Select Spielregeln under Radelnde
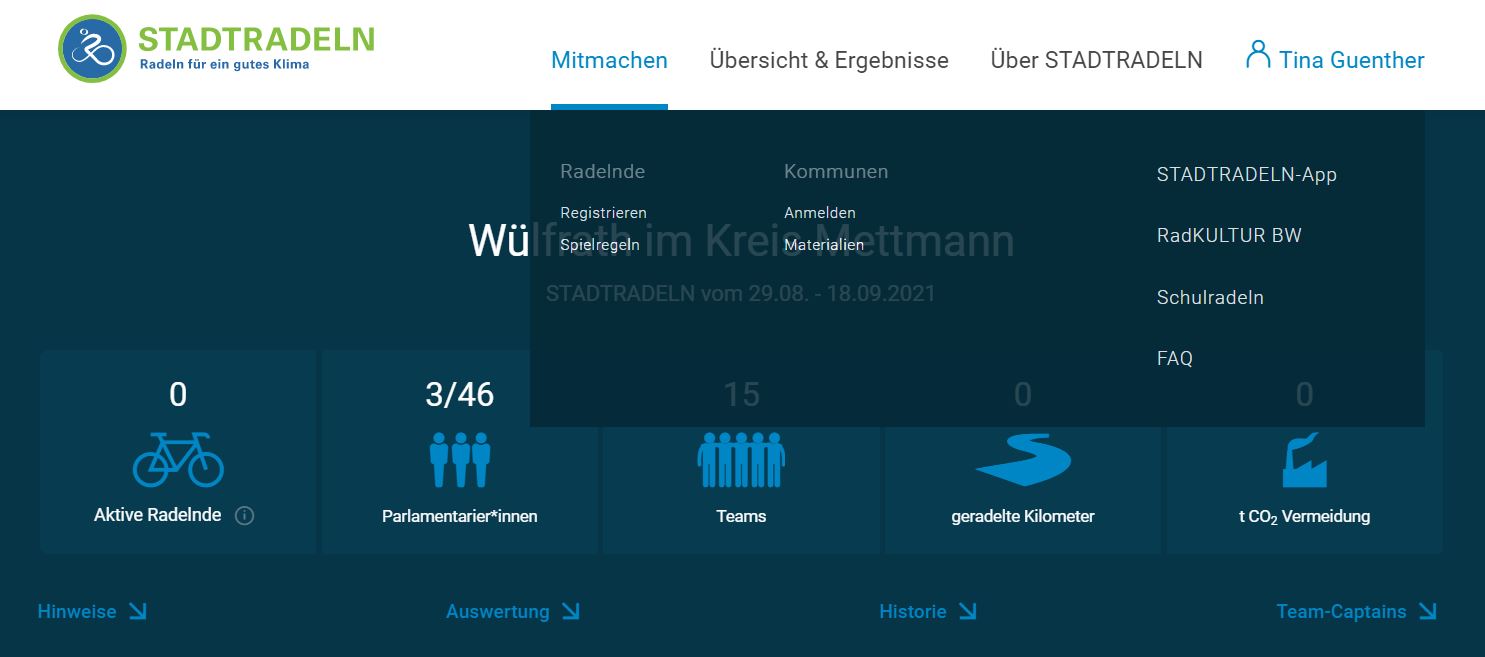The image size is (1485, 657). coord(600,244)
